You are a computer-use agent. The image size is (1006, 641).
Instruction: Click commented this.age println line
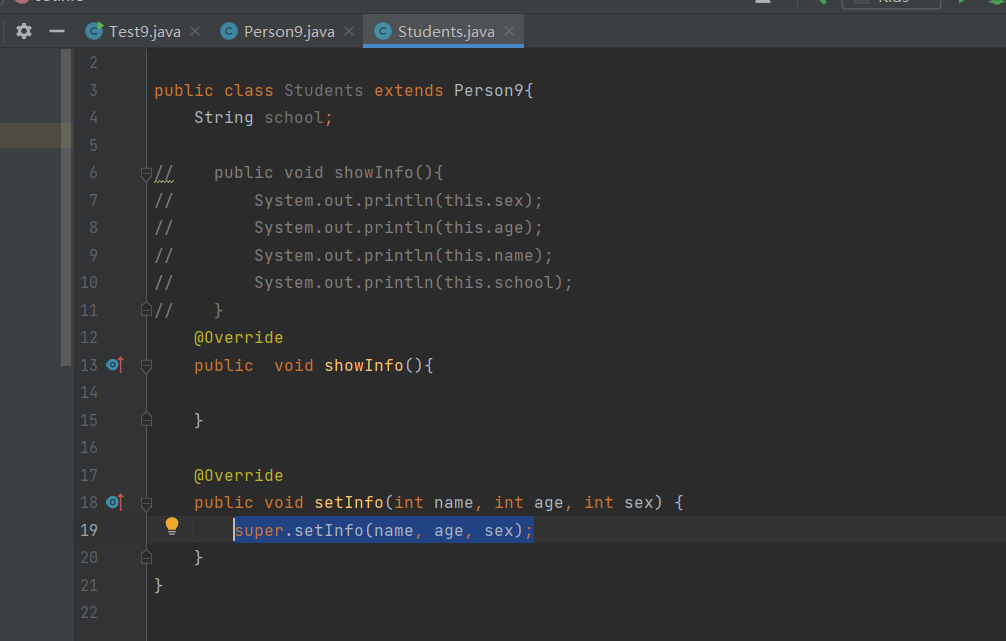click(x=398, y=228)
